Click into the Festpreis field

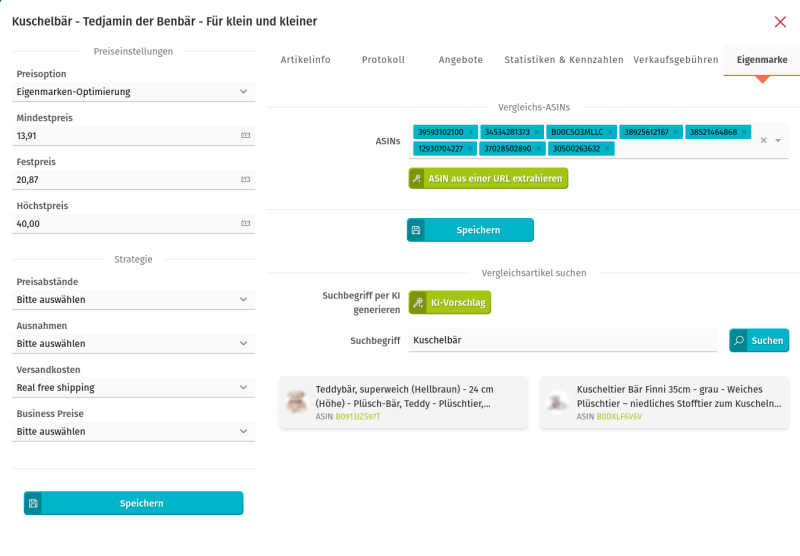click(x=133, y=180)
